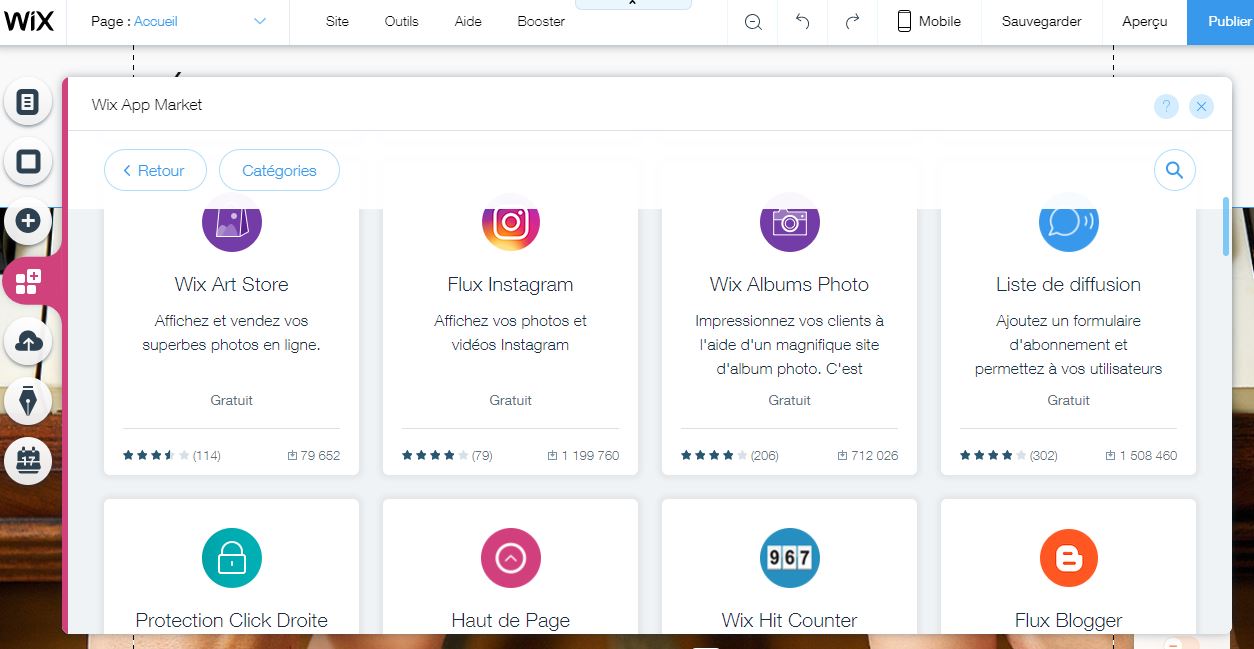Click the Publier button
The image size is (1254, 649).
point(1221,22)
